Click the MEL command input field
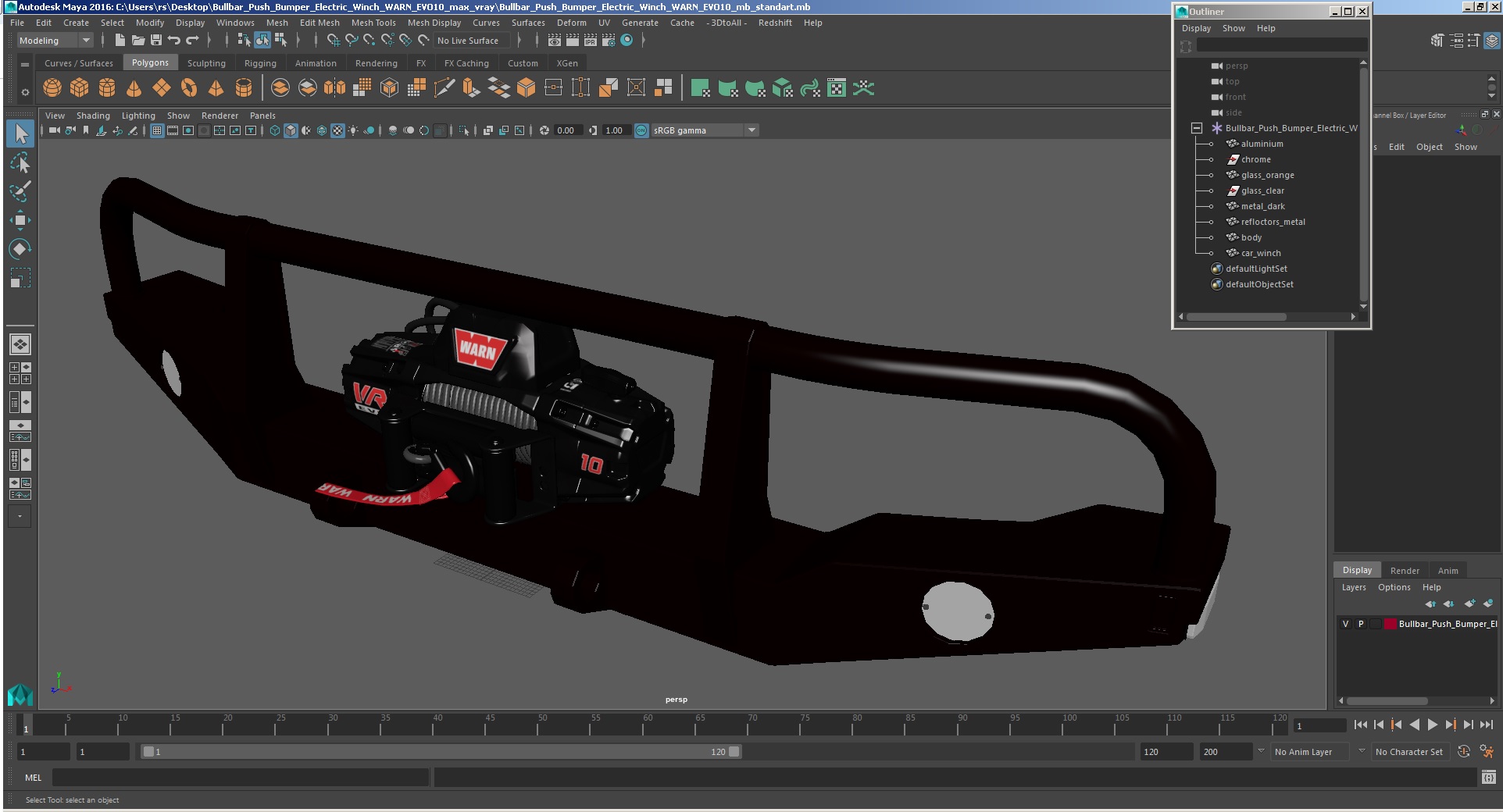The width and height of the screenshot is (1503, 812). click(241, 778)
